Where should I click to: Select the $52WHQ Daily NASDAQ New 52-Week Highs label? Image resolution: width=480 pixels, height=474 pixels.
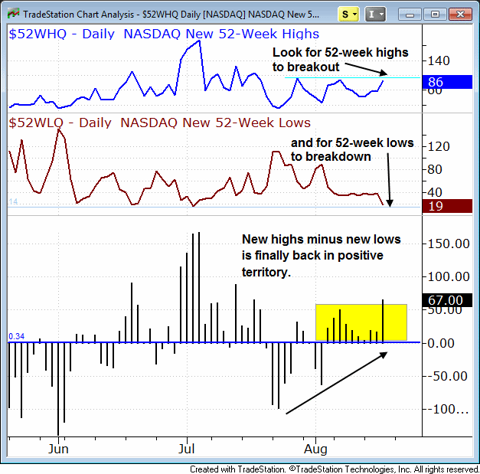coord(164,34)
